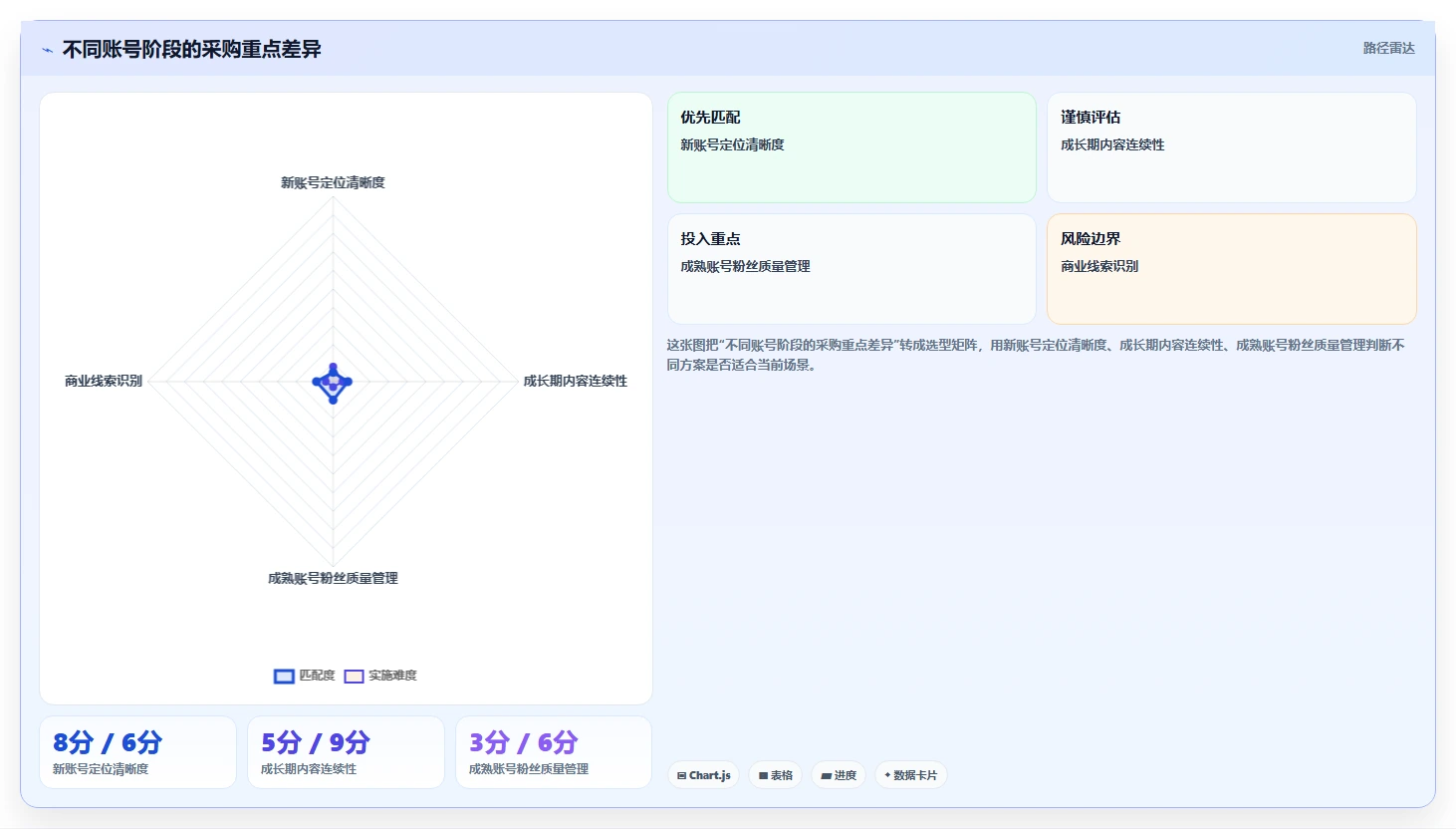Click the 5分 / 9分 score card

click(x=346, y=752)
